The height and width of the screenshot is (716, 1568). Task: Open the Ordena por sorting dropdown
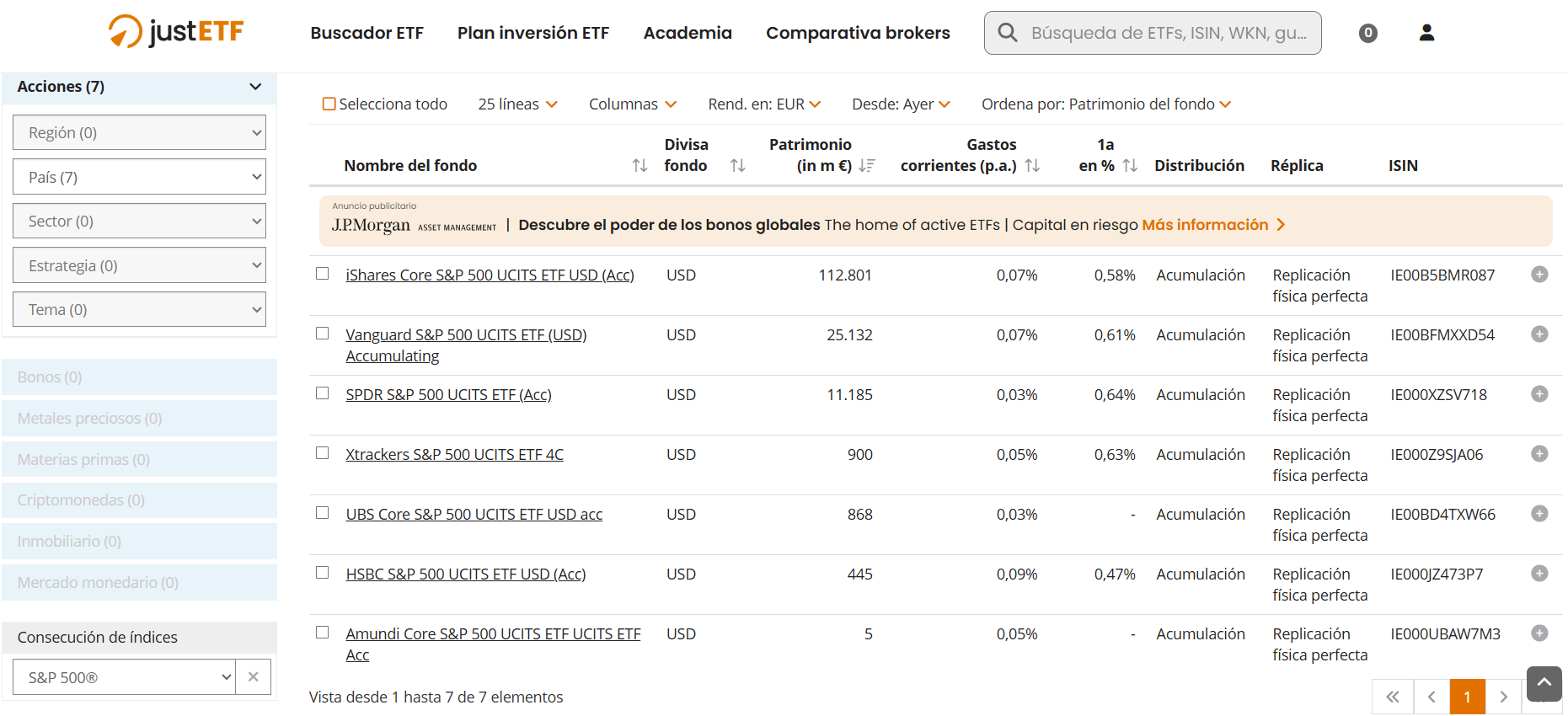[1105, 104]
